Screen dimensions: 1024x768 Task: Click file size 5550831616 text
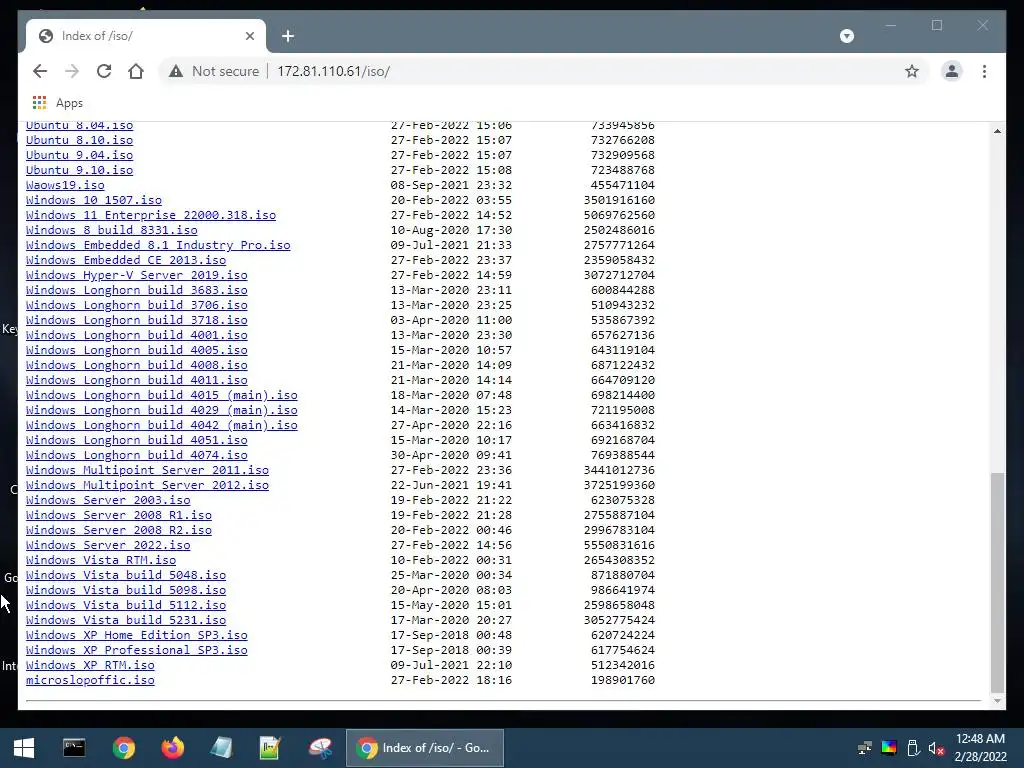click(619, 545)
